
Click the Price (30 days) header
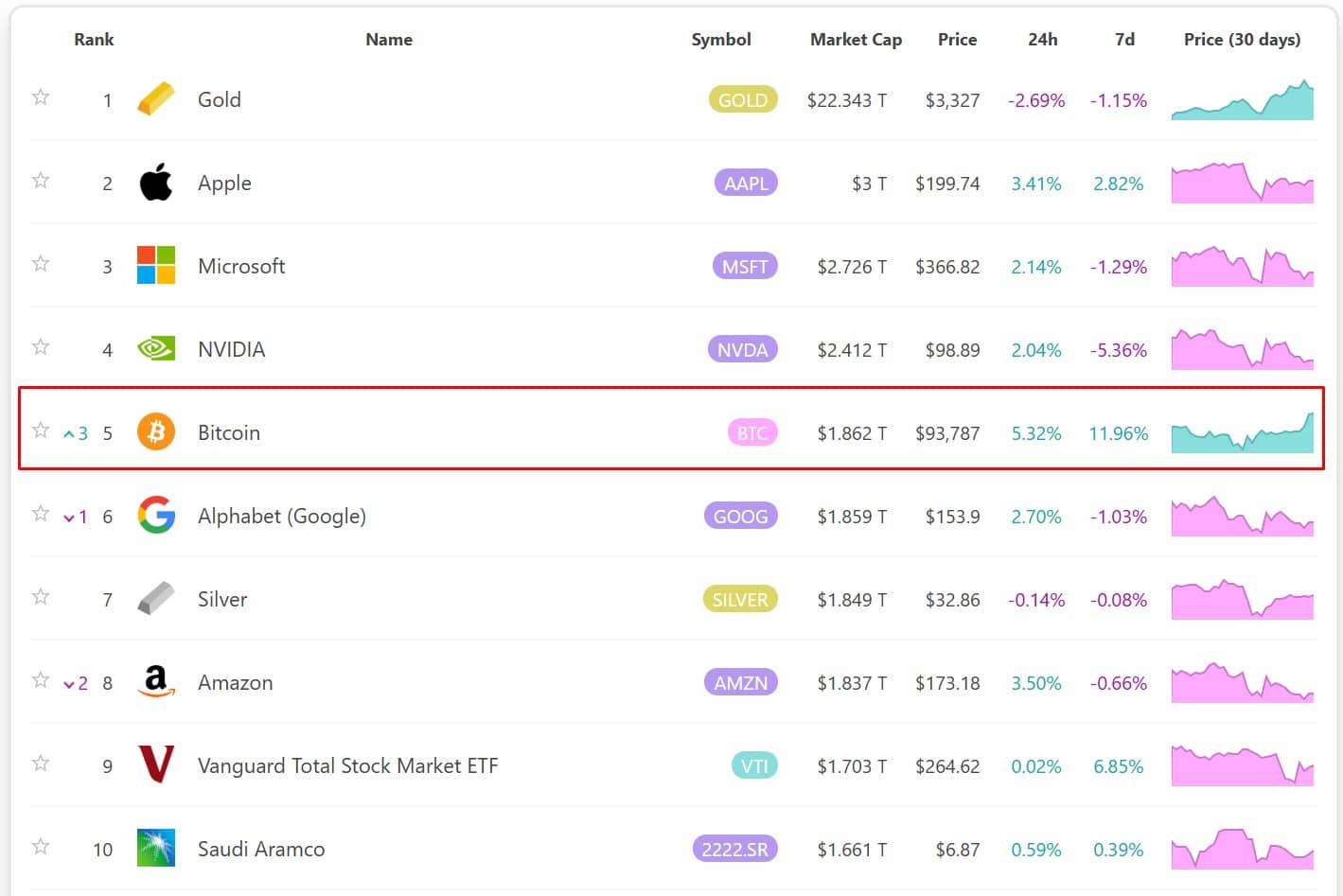(x=1242, y=40)
